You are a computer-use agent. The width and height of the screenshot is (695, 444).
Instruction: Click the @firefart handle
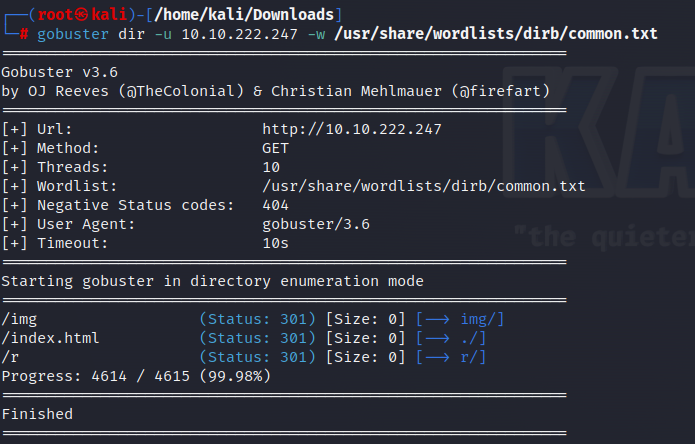pos(503,92)
